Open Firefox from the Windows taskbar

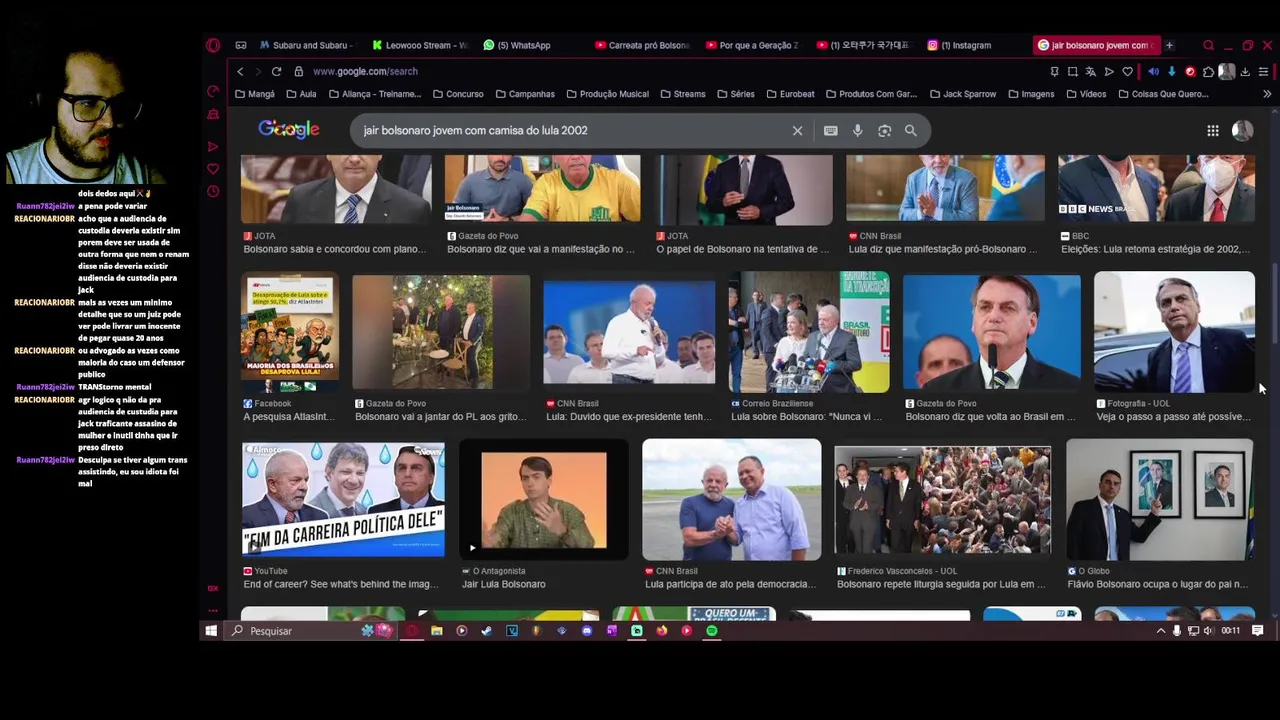[662, 631]
